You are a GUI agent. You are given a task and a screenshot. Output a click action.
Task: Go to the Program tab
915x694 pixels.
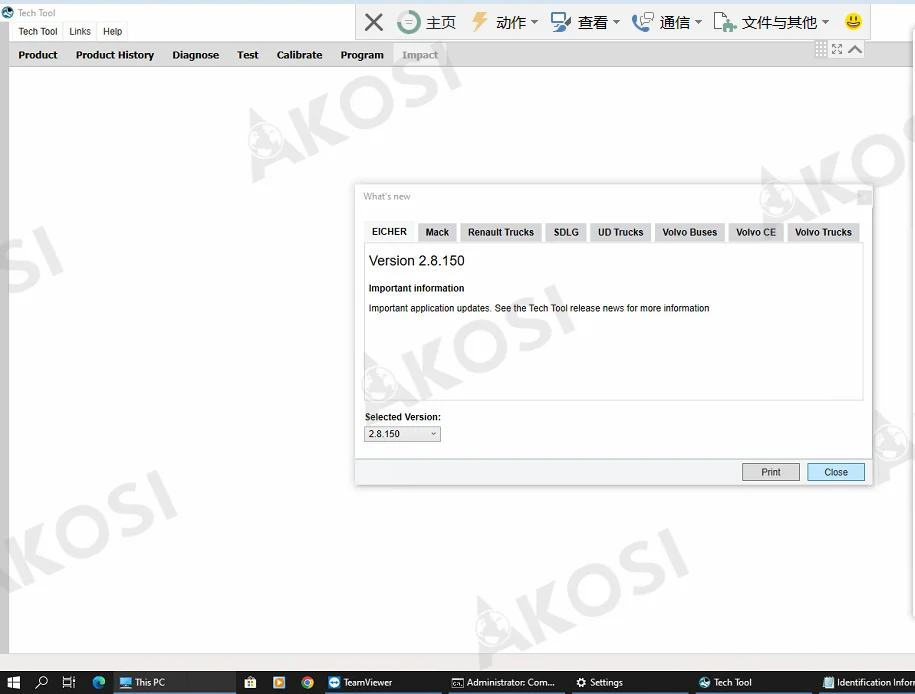(x=362, y=55)
